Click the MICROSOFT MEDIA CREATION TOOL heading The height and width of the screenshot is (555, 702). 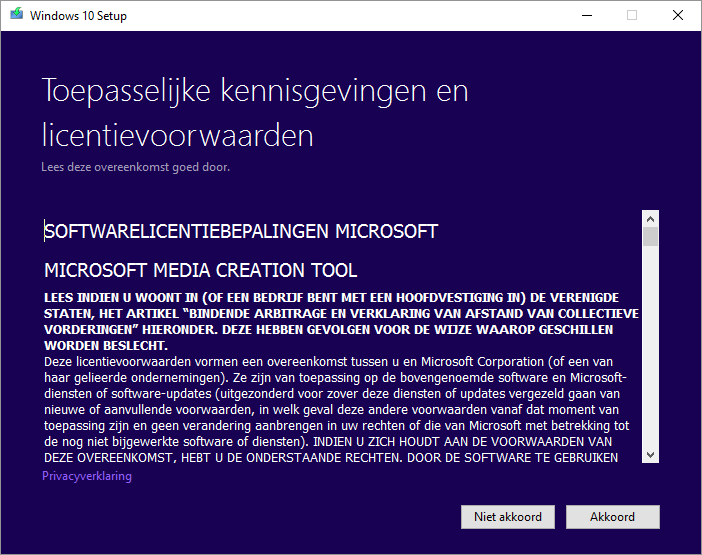pos(201,270)
